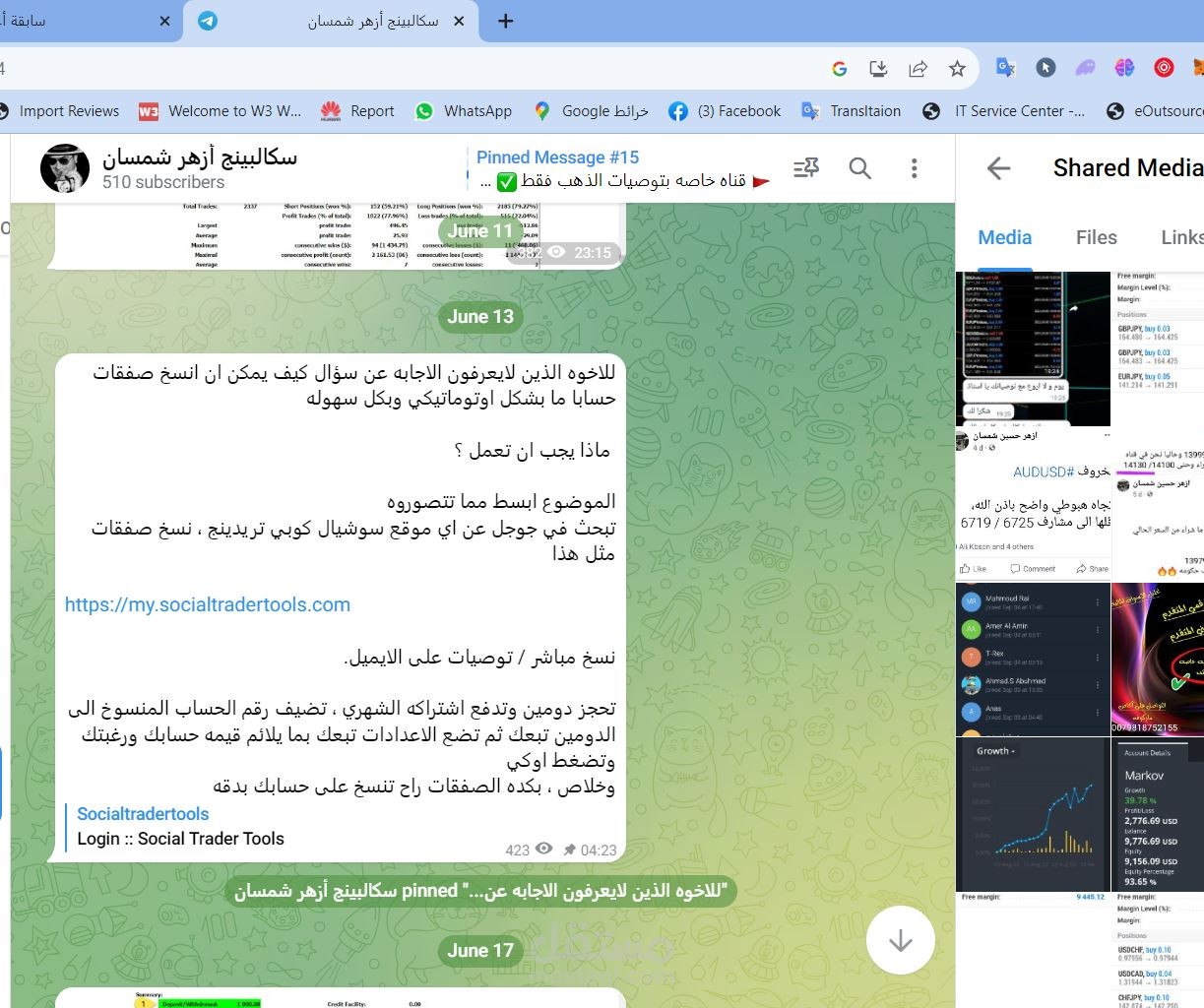Open IT Service Center bookmark
This screenshot has width=1204, height=1008.
pos(1004,111)
